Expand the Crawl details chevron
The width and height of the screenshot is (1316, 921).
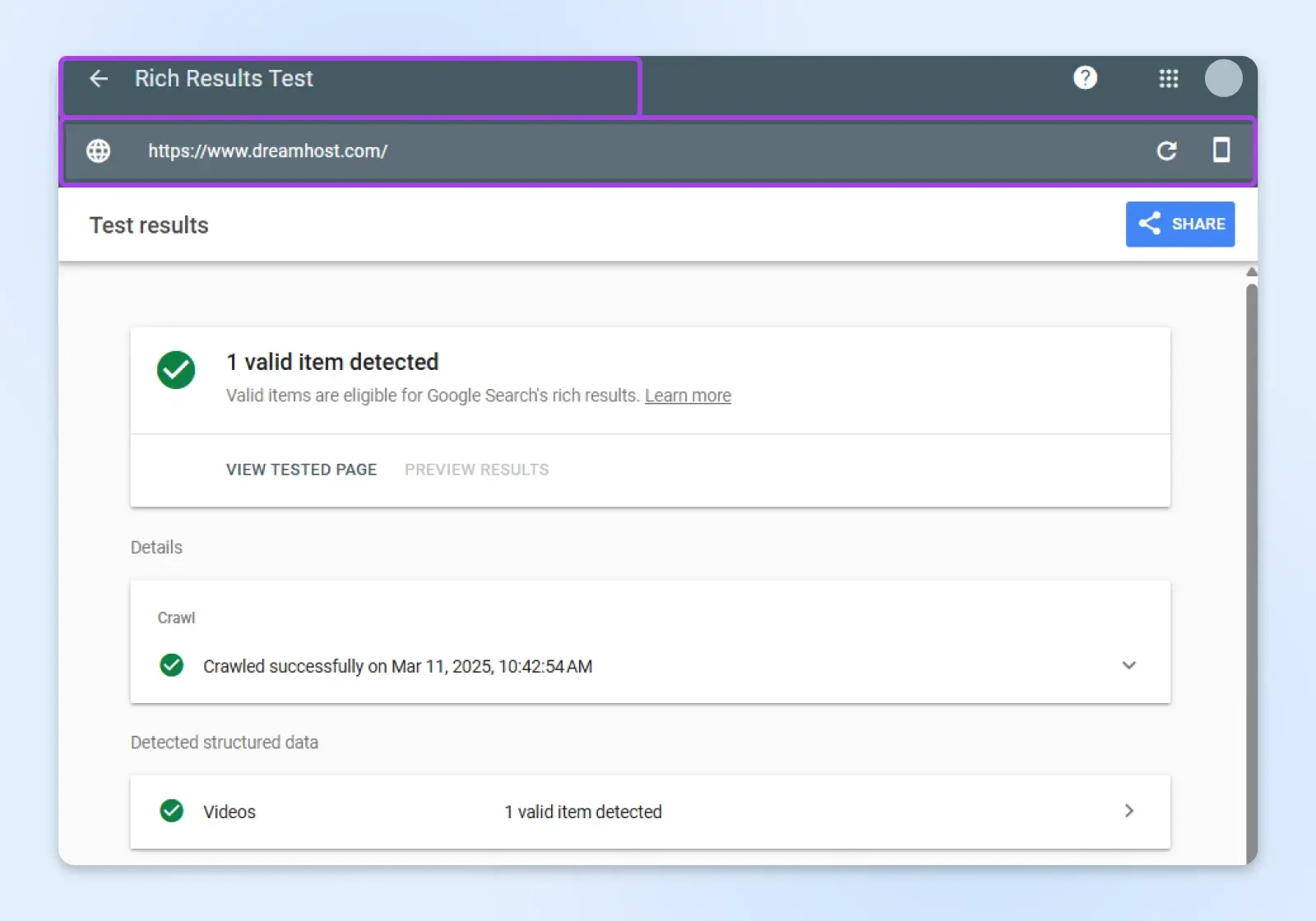tap(1128, 665)
